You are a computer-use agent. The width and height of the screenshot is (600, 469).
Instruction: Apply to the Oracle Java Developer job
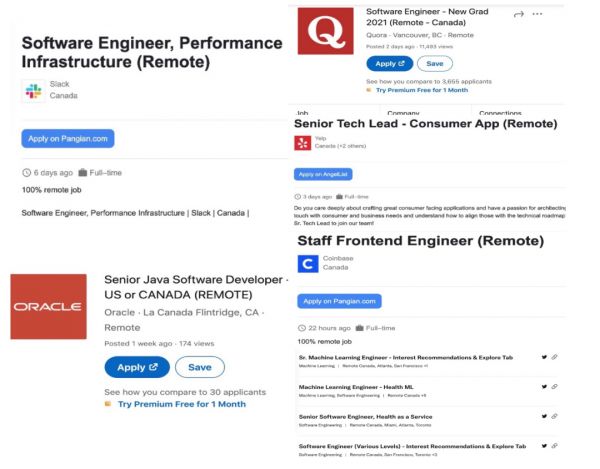[137, 367]
